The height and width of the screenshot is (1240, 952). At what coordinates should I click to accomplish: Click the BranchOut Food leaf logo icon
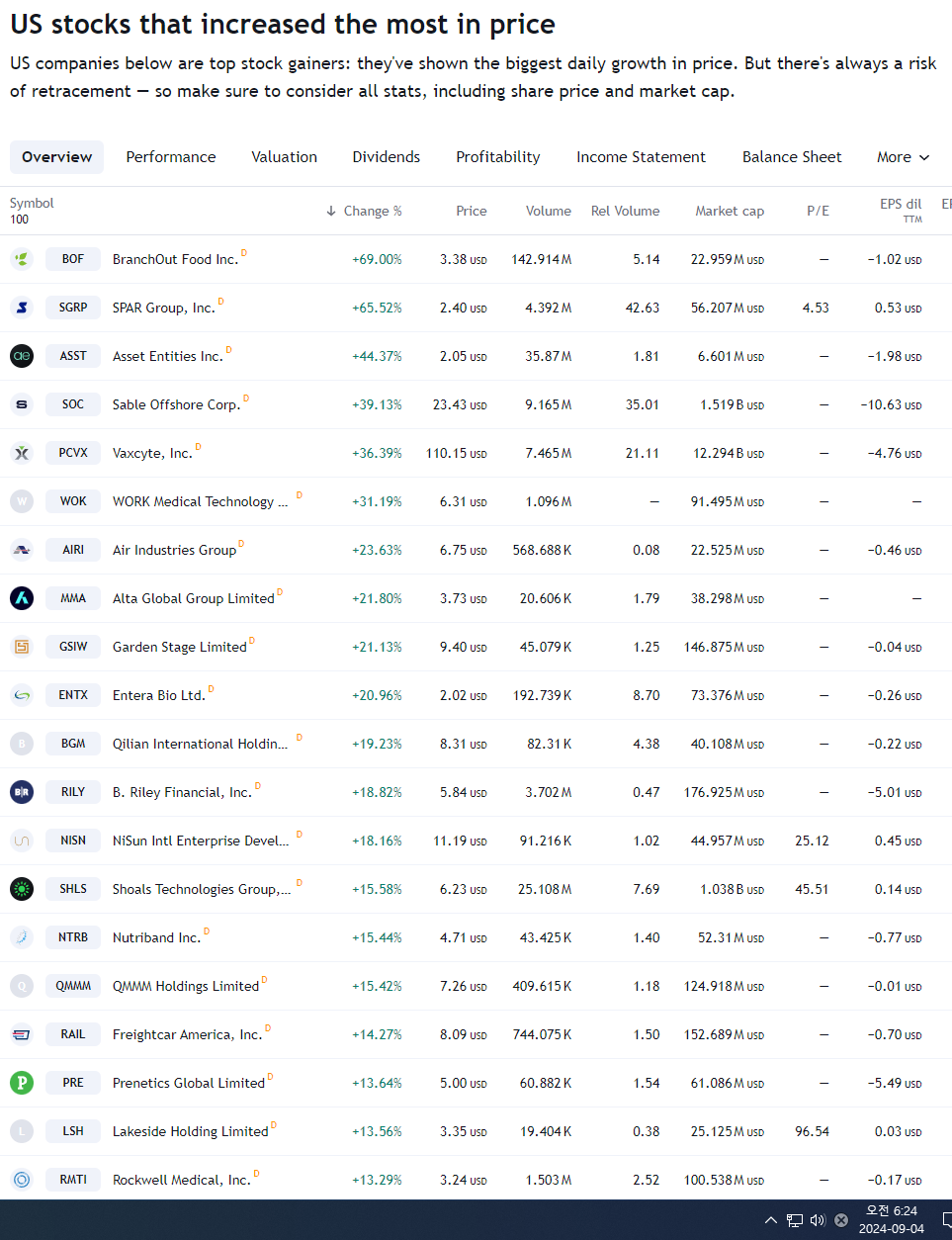coord(22,259)
